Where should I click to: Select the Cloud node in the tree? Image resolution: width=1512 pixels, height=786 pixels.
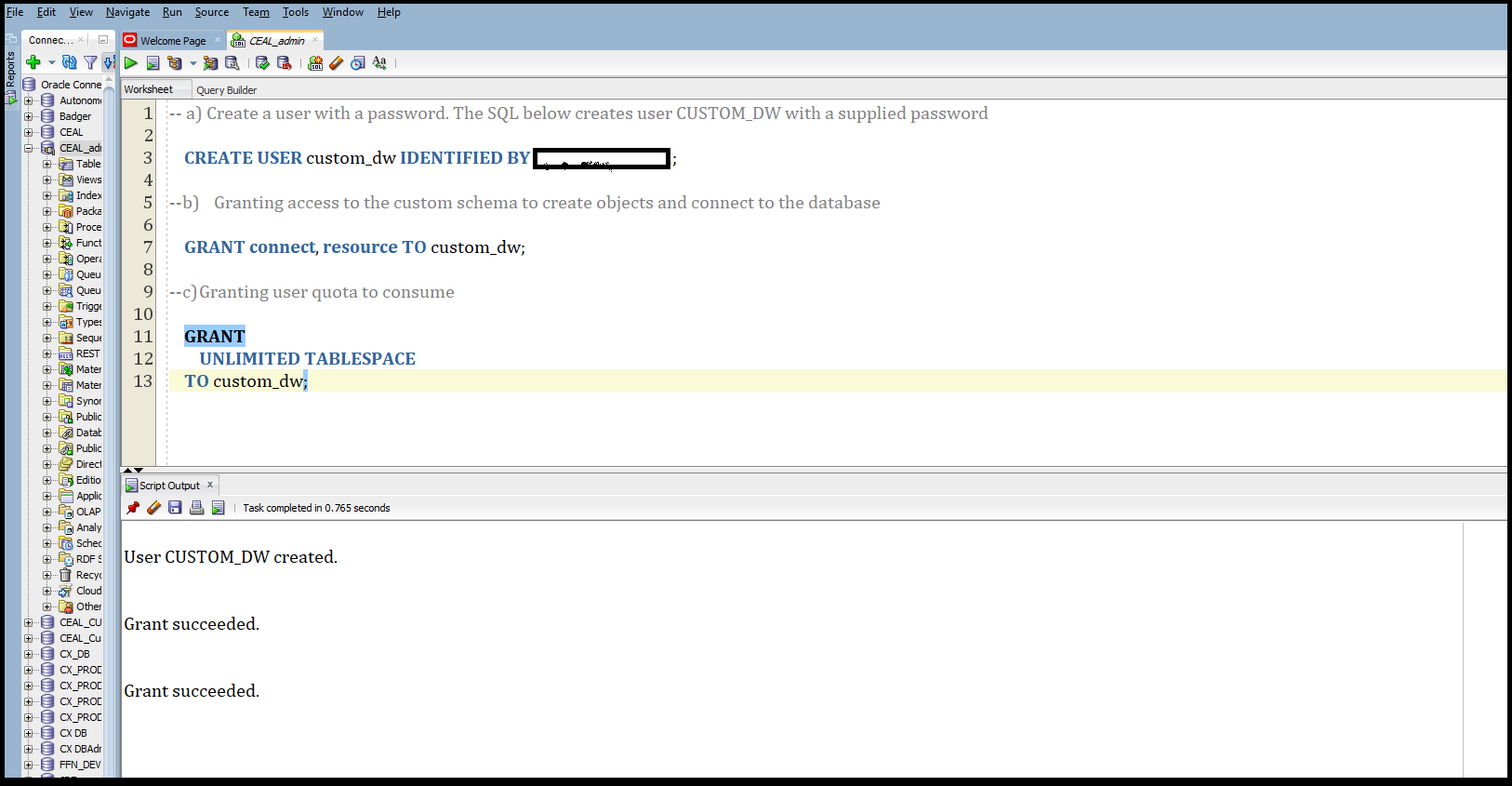coord(80,591)
